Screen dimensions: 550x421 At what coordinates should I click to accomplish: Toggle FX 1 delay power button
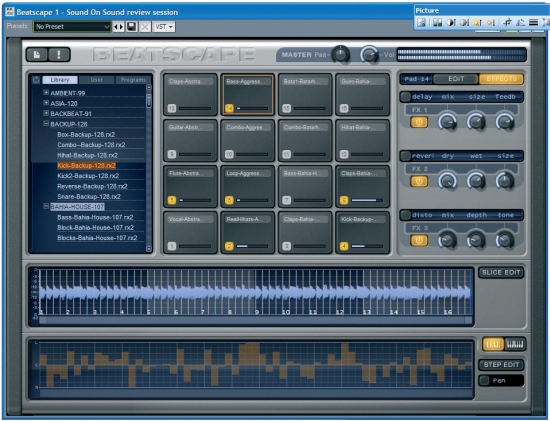[419, 122]
